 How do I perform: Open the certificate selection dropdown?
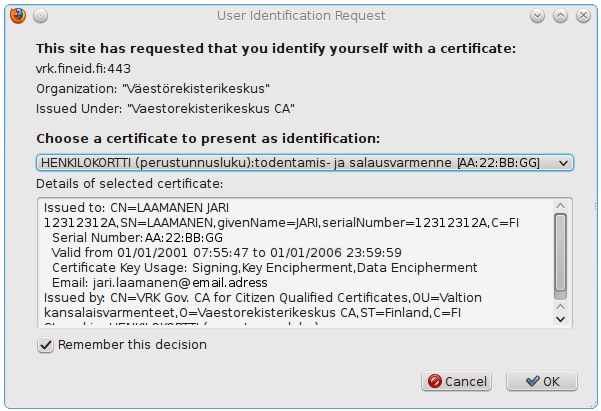[x=305, y=163]
